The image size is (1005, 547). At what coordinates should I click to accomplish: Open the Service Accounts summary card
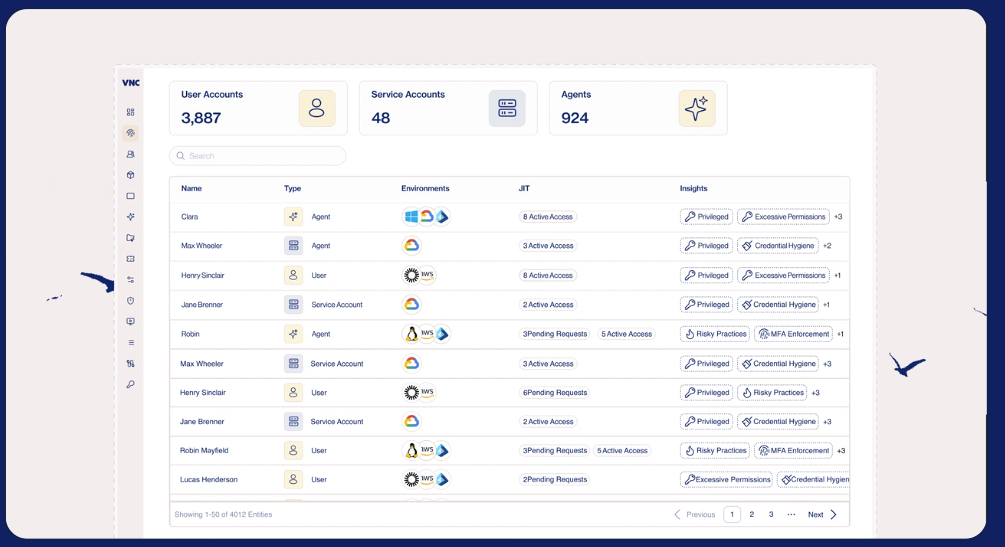(x=448, y=108)
